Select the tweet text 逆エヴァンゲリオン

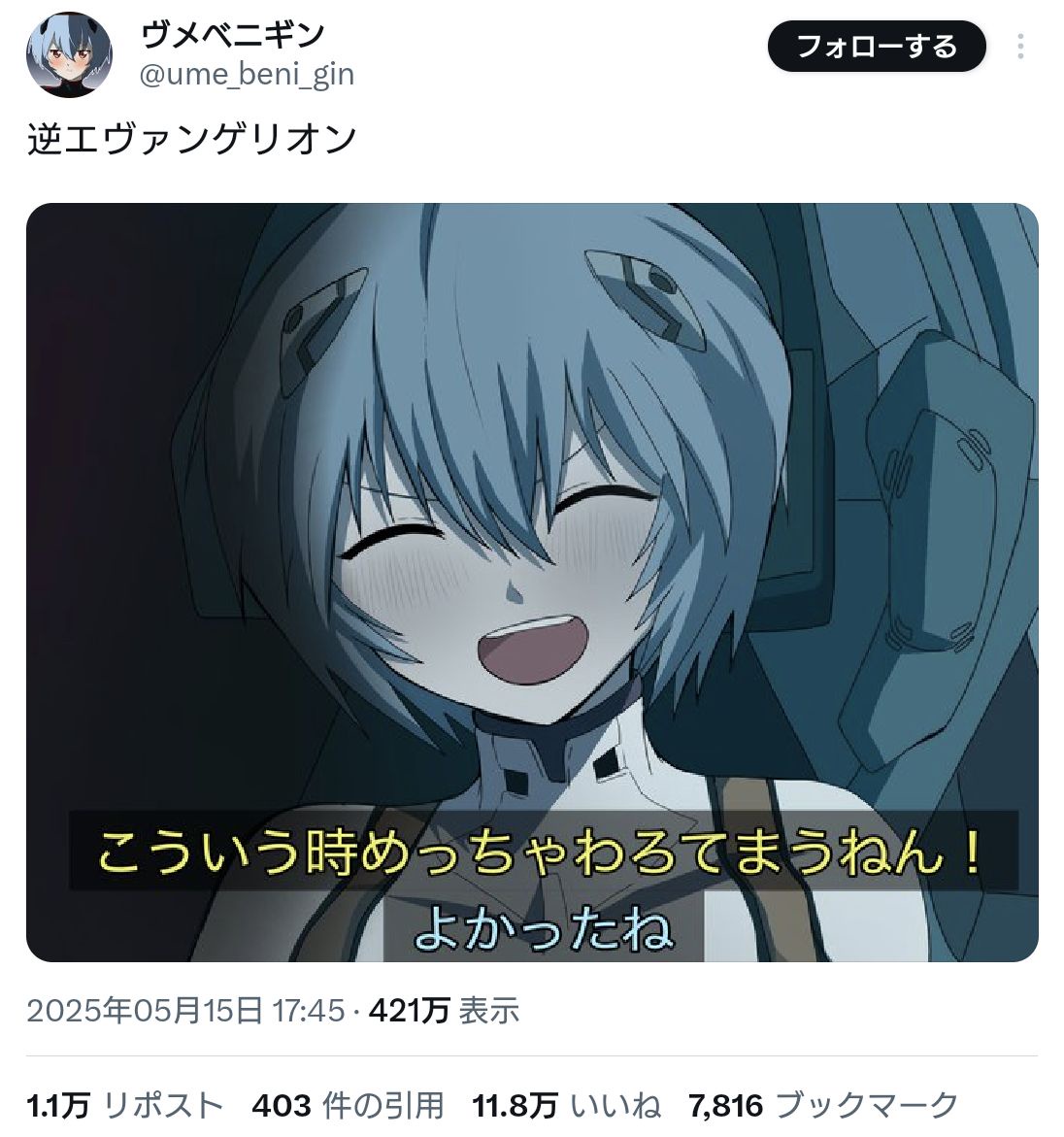[192, 139]
